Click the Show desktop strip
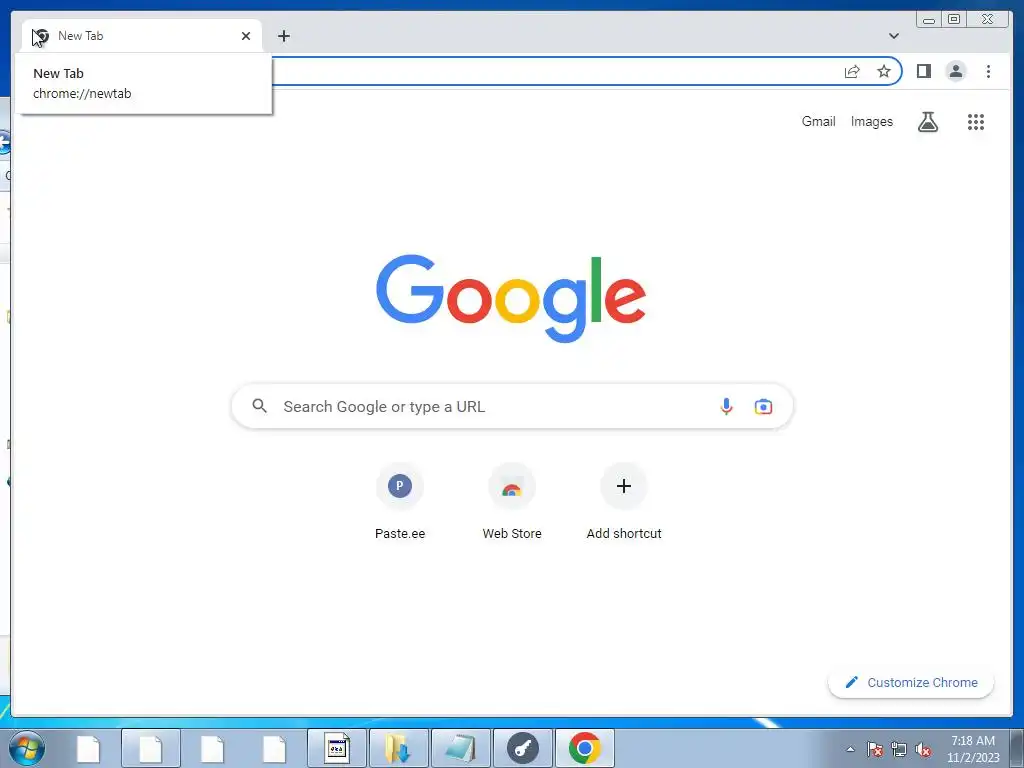The height and width of the screenshot is (768, 1024). 1017,749
